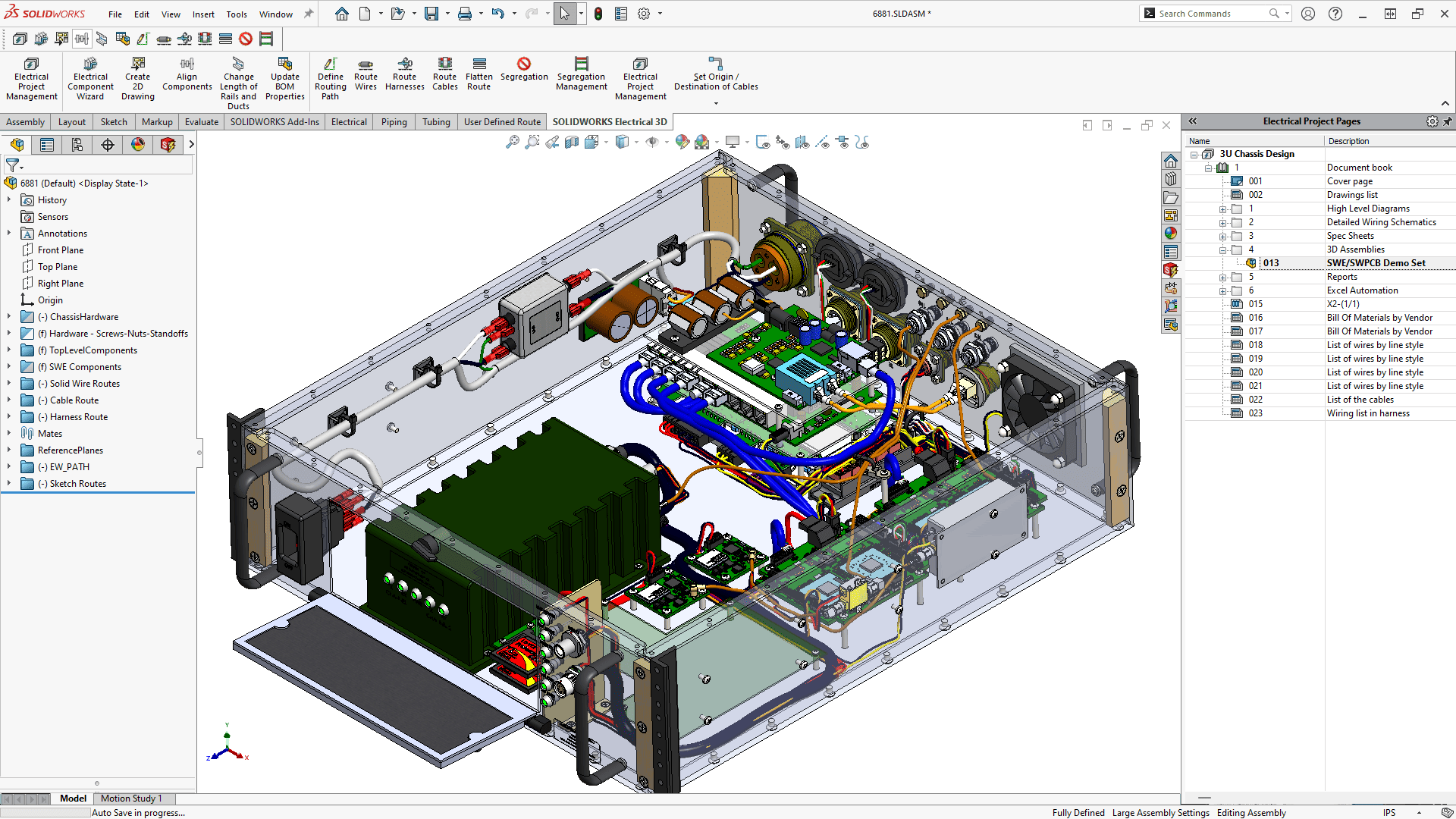
Task: Select Zoom to Fit in the heads-up toolbar
Action: coord(512,142)
